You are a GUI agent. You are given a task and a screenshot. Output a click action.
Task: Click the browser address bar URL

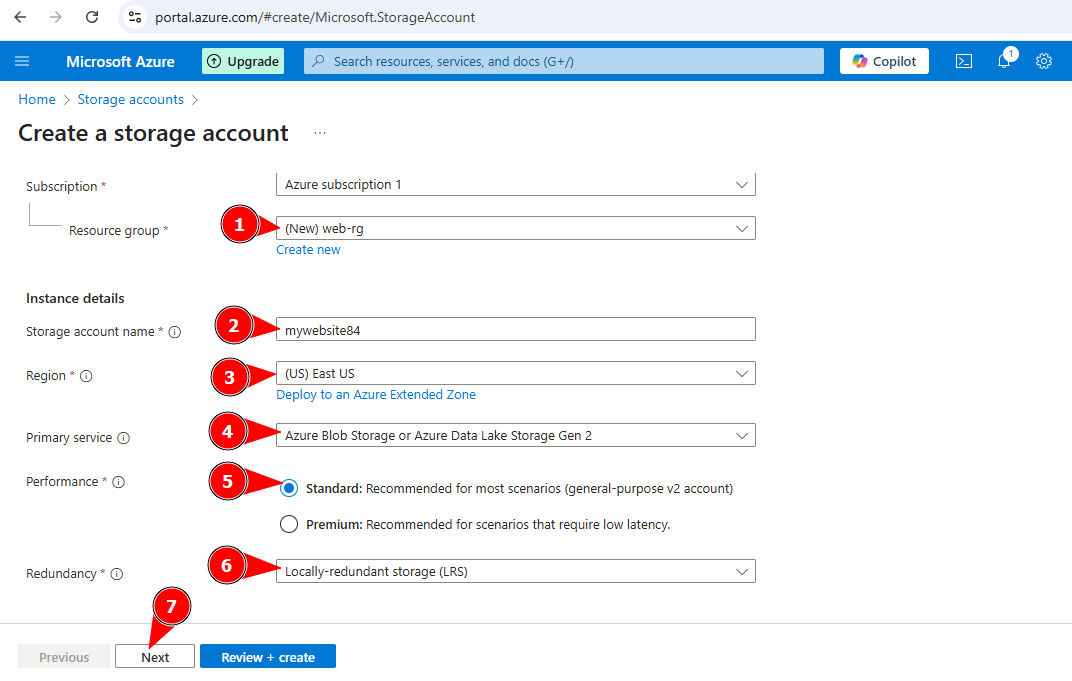(x=315, y=17)
